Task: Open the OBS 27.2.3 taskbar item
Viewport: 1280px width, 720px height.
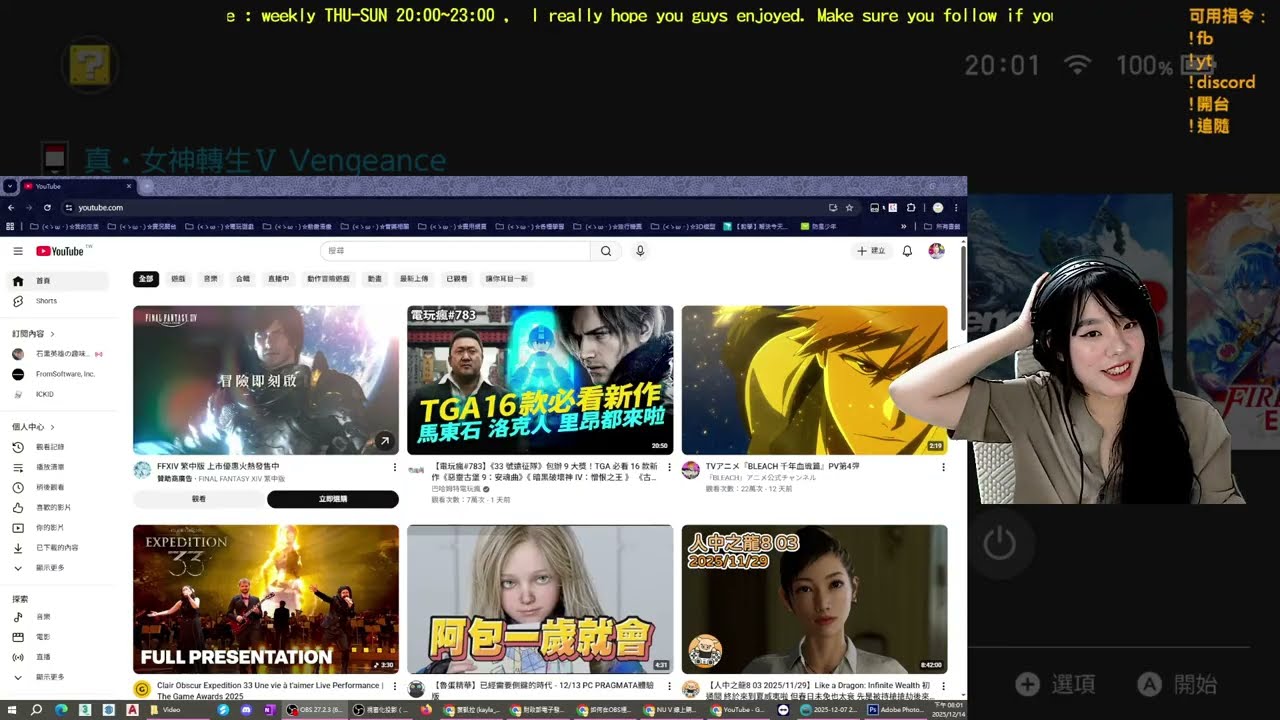Action: point(315,710)
